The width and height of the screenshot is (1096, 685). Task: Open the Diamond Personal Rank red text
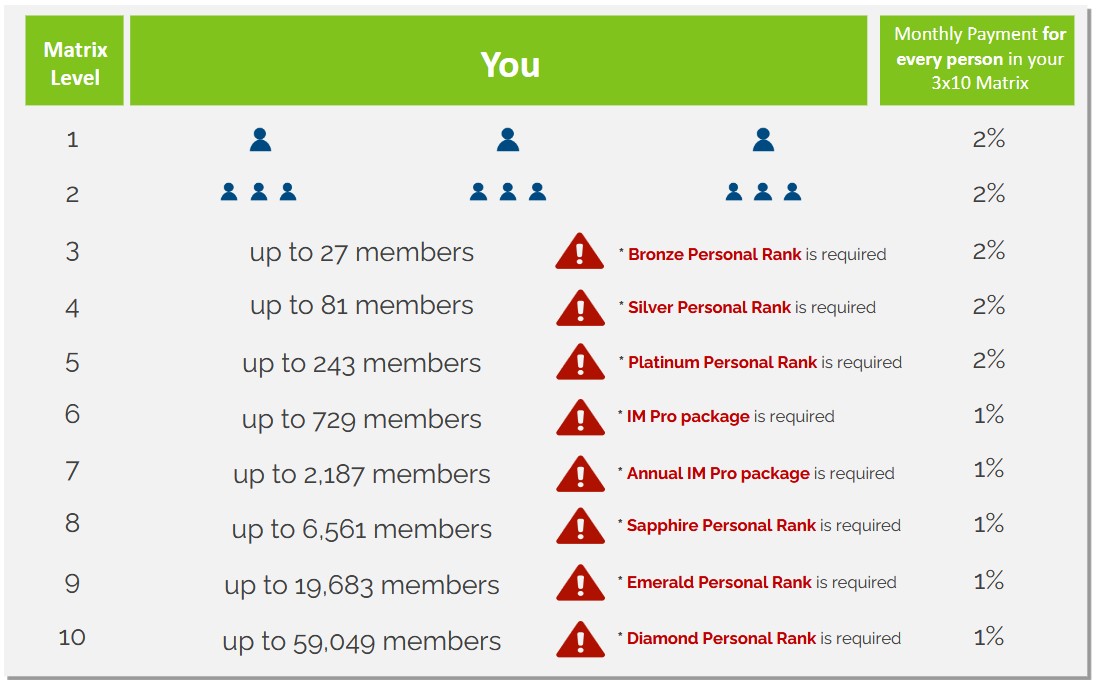[x=721, y=638]
